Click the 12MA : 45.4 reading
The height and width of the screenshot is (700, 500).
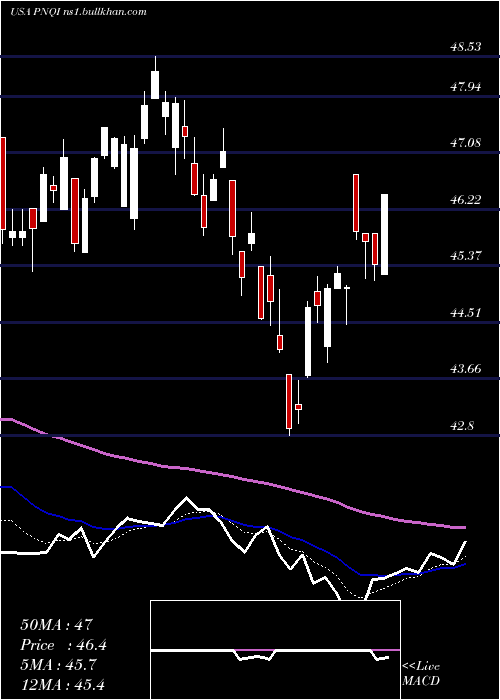[x=63, y=684]
